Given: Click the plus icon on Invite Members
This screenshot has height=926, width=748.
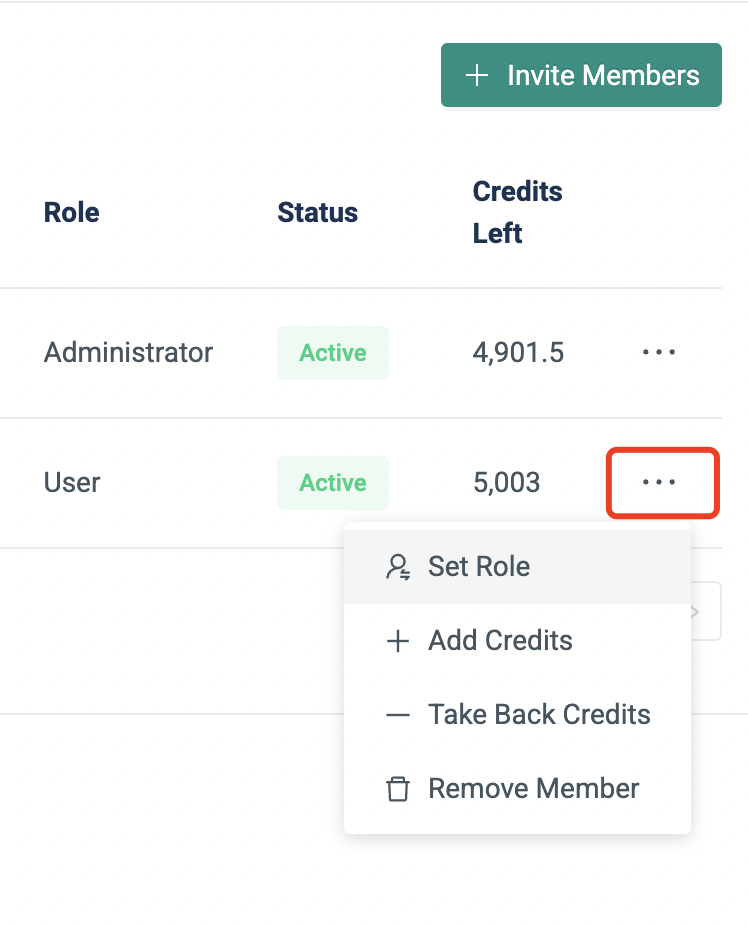Looking at the screenshot, I should (477, 75).
